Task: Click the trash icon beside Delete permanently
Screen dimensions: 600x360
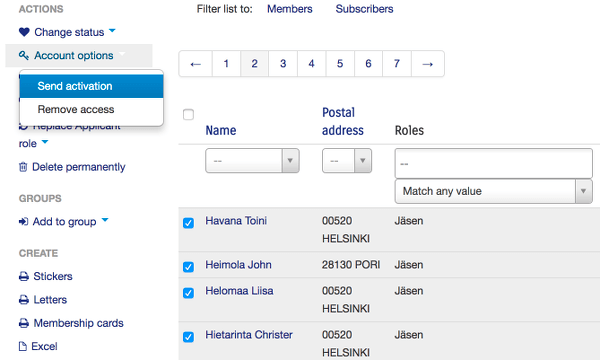Action: point(23,167)
